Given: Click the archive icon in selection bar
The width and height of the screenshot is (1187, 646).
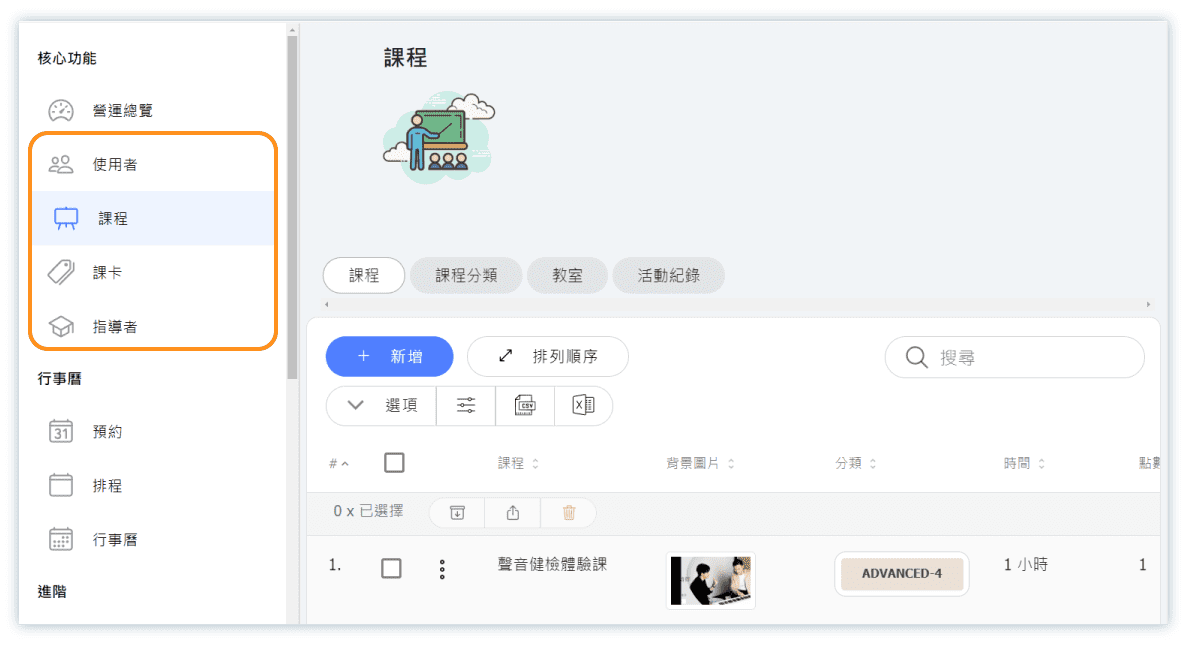Looking at the screenshot, I should tap(457, 512).
